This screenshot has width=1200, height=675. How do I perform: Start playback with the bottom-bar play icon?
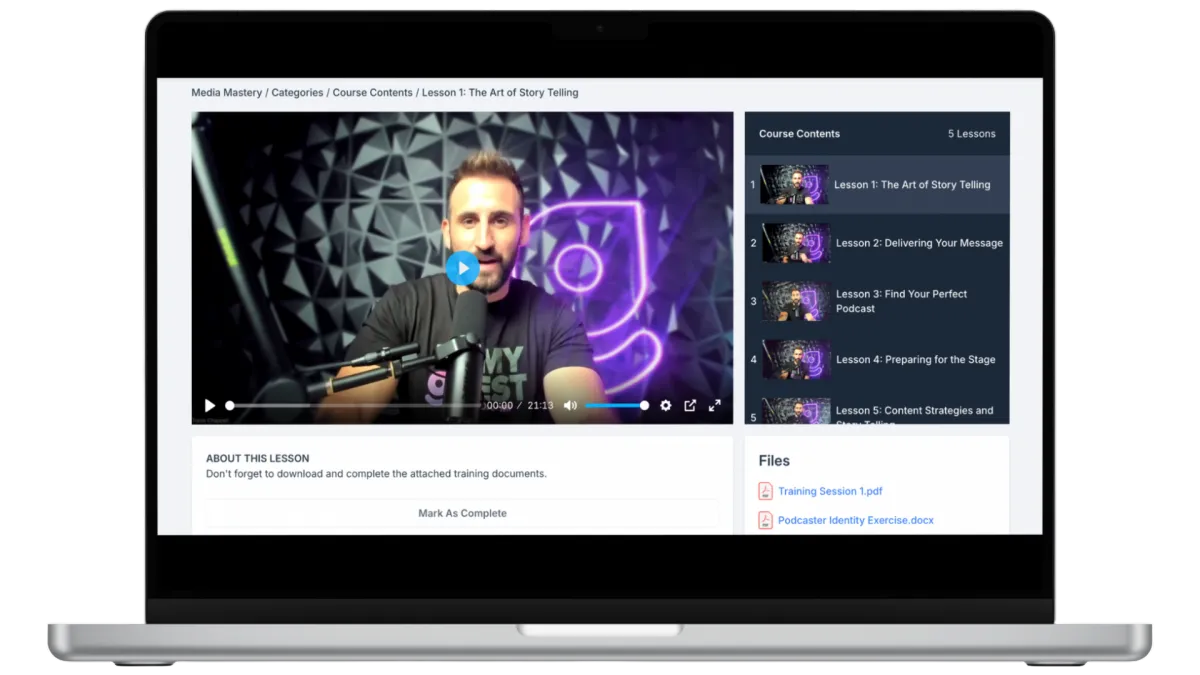[x=210, y=406]
